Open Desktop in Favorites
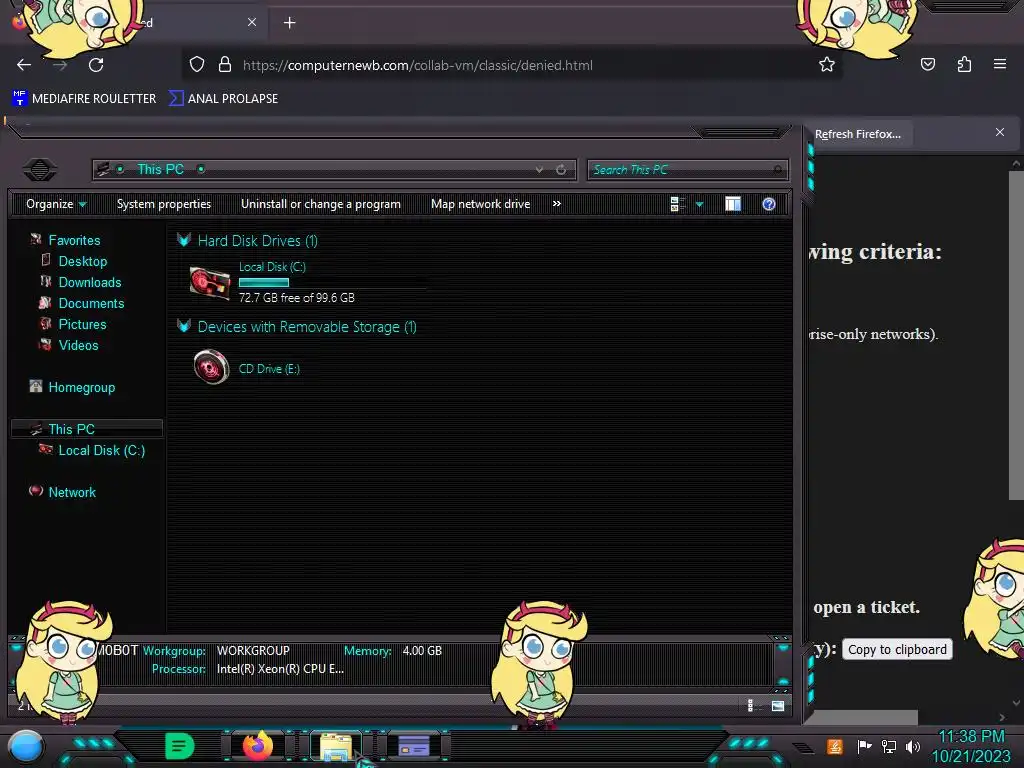 coord(82,261)
